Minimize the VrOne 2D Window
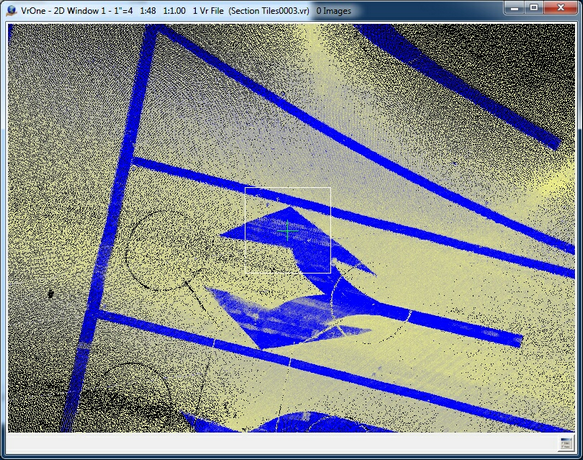The image size is (583, 460). point(515,8)
